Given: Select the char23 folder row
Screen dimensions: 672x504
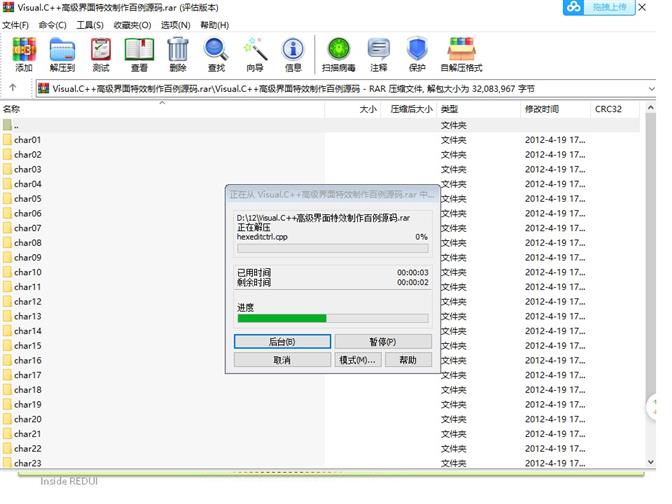Looking at the screenshot, I should pyautogui.click(x=321, y=463).
